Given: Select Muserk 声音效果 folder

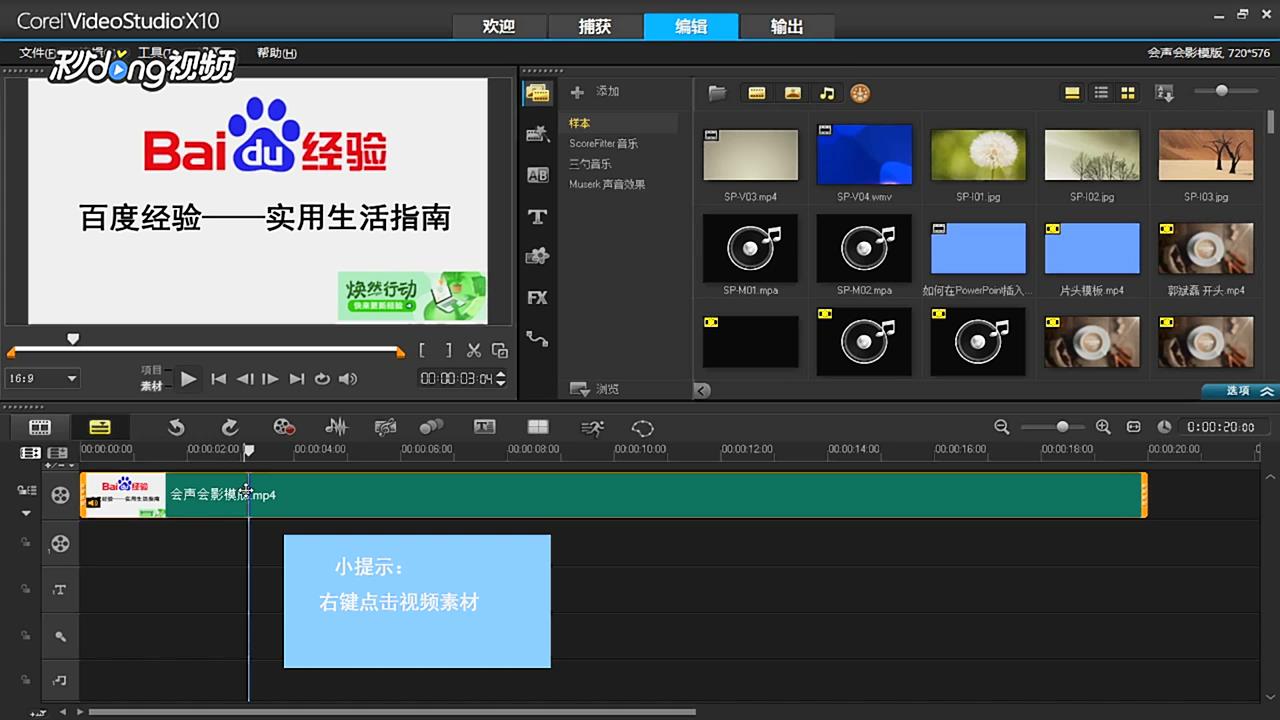Looking at the screenshot, I should click(607, 185).
